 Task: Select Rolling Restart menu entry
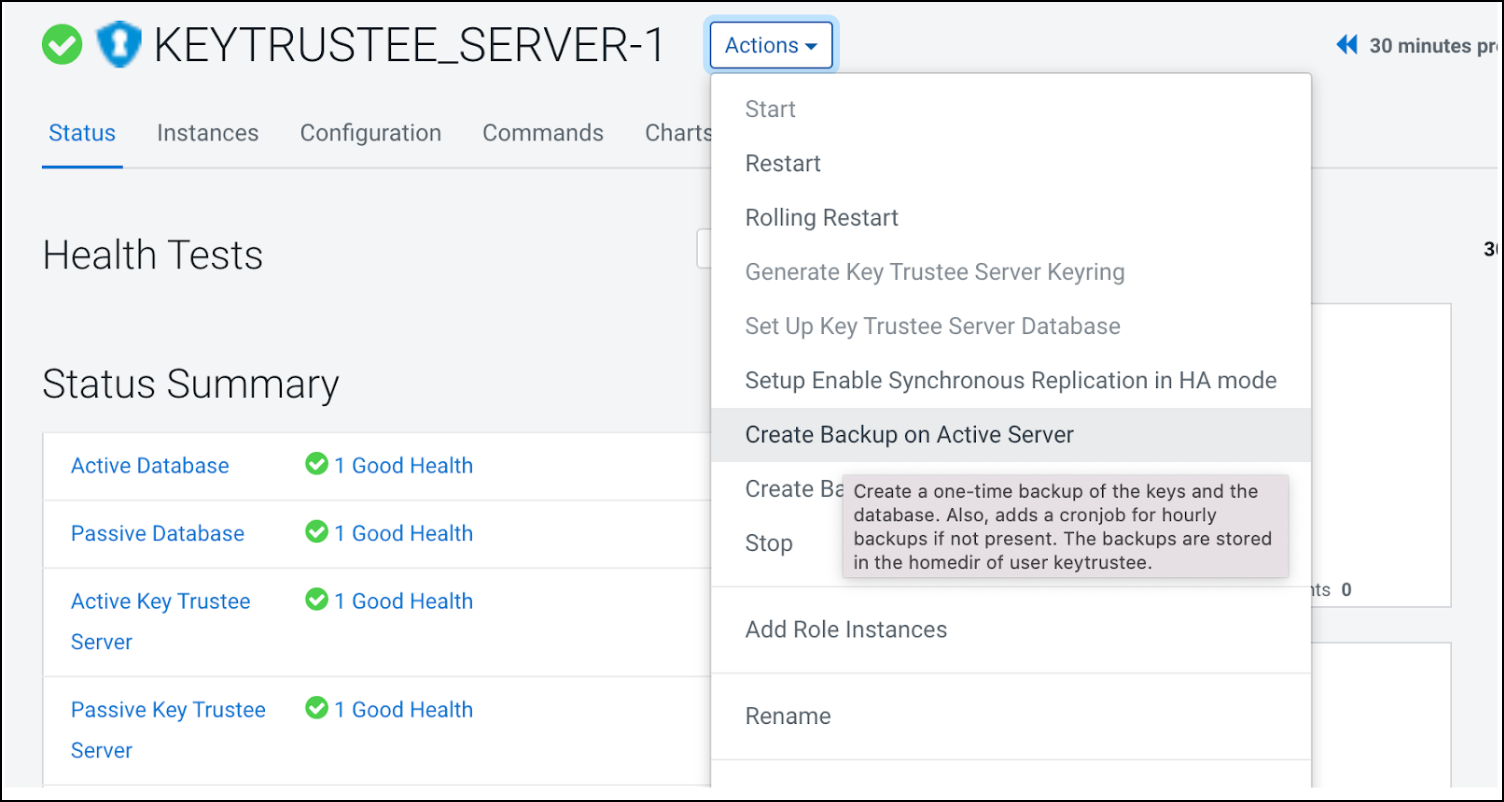[822, 218]
